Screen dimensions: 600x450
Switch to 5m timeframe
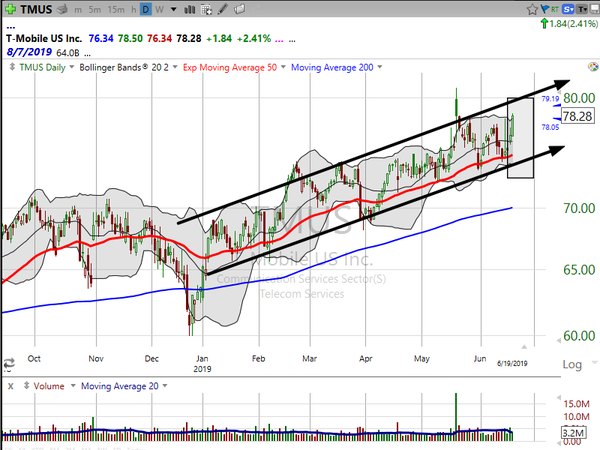pyautogui.click(x=95, y=10)
